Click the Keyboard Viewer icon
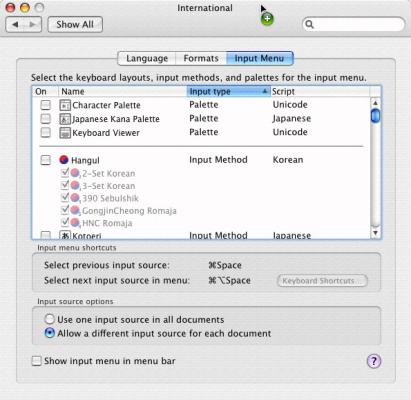411x400 pixels. tap(65, 133)
